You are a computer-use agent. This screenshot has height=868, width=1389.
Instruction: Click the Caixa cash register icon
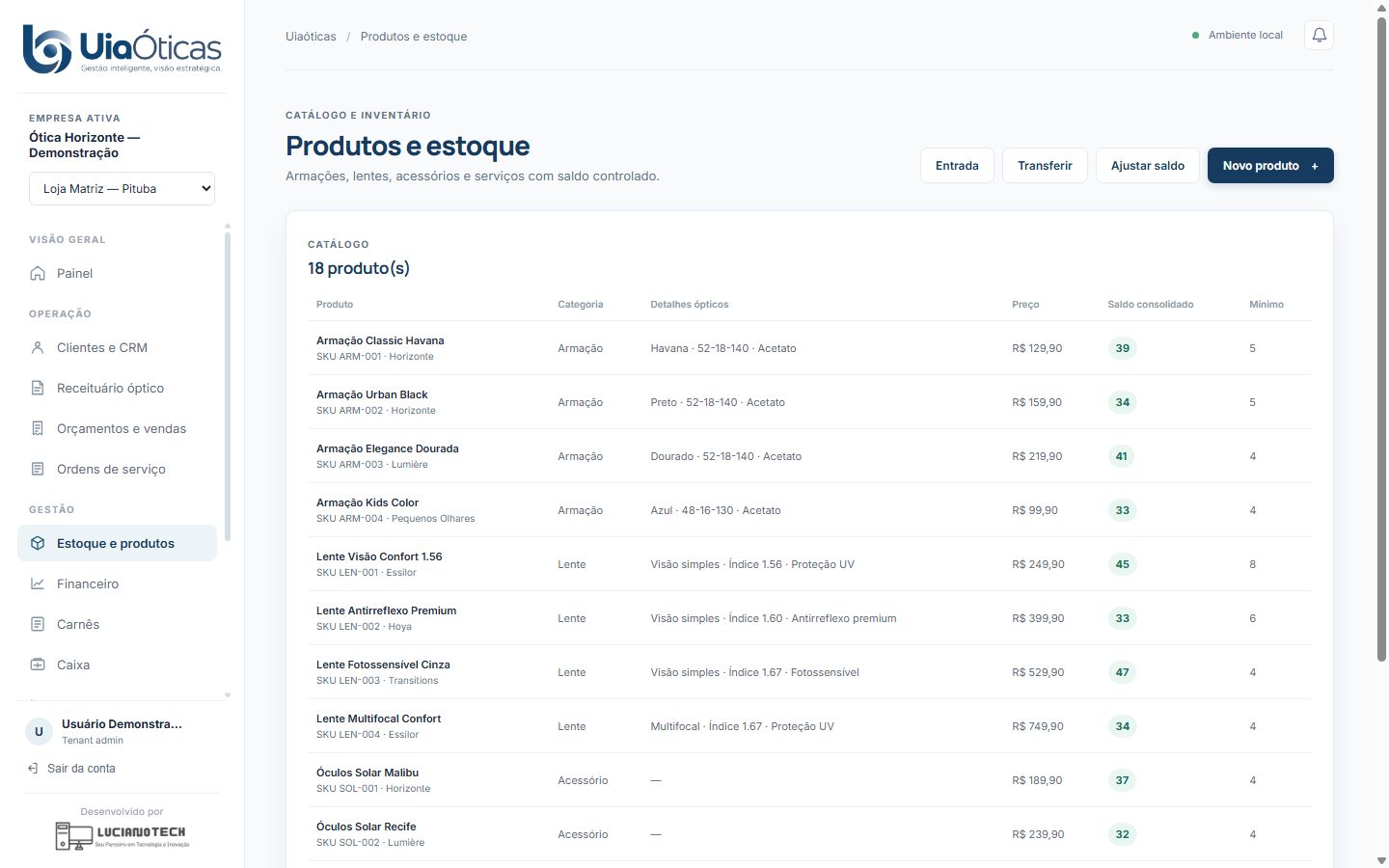pyautogui.click(x=38, y=665)
